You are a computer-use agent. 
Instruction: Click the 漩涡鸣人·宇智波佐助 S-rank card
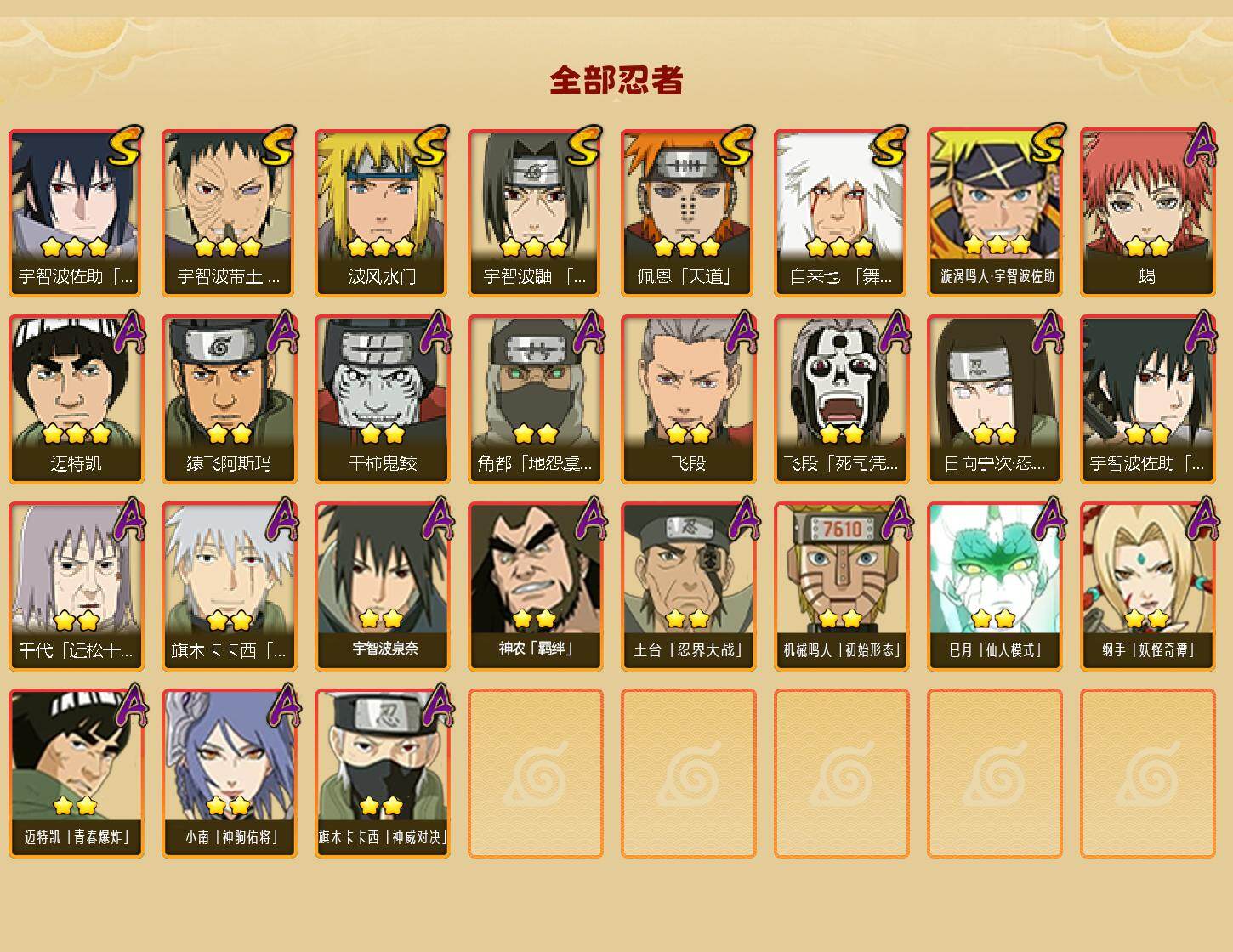[995, 212]
